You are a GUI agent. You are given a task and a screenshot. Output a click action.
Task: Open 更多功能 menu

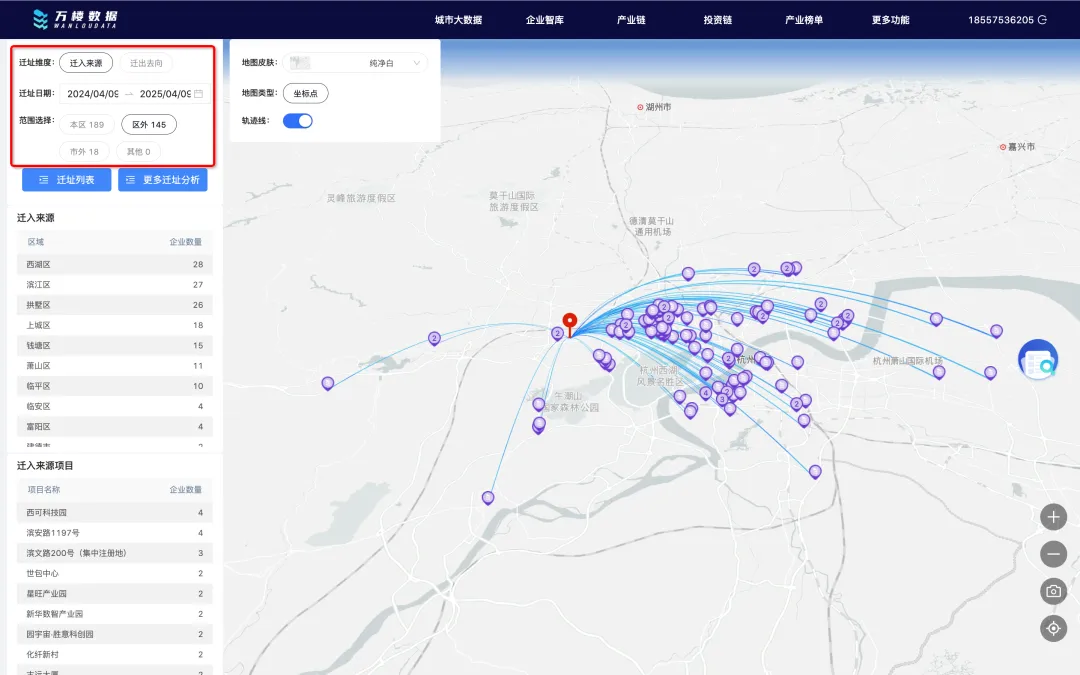click(891, 20)
